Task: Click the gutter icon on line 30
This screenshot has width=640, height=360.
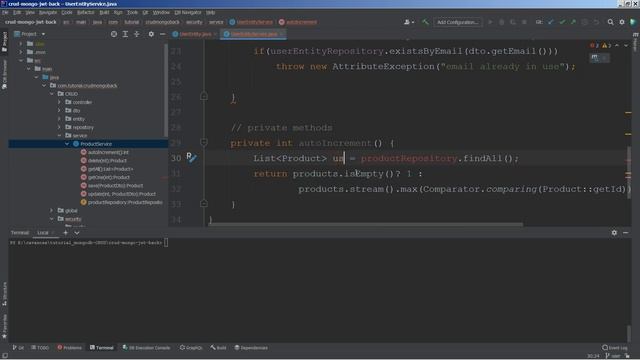Action: pos(191,157)
